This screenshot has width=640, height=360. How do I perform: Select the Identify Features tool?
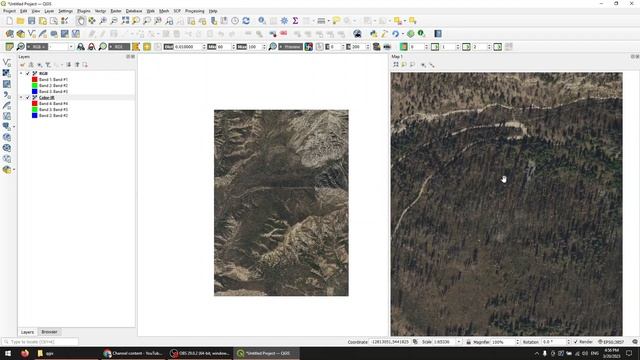[x=262, y=20]
